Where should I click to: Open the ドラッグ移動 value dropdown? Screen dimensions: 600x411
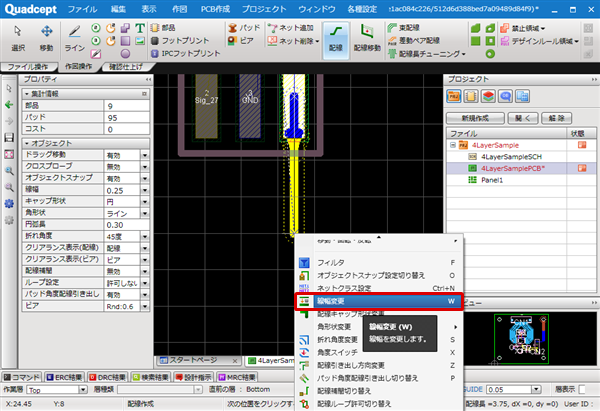coord(145,155)
